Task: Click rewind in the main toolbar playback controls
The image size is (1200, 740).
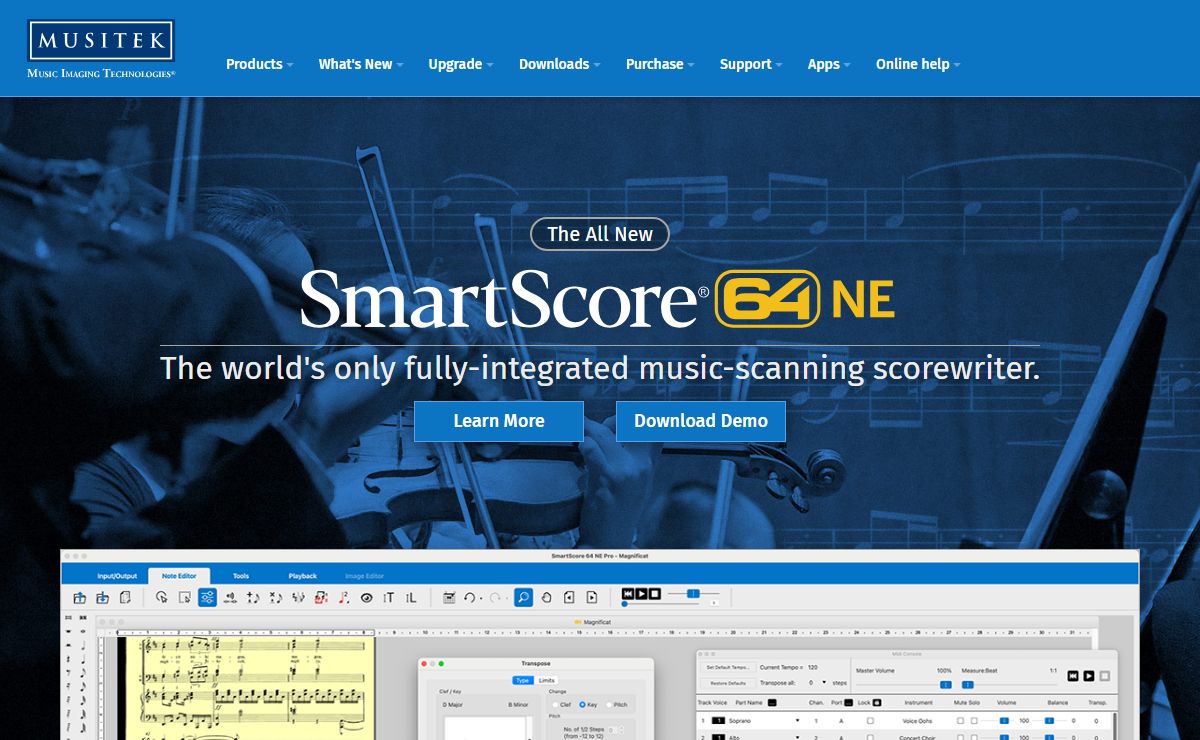Action: click(628, 594)
